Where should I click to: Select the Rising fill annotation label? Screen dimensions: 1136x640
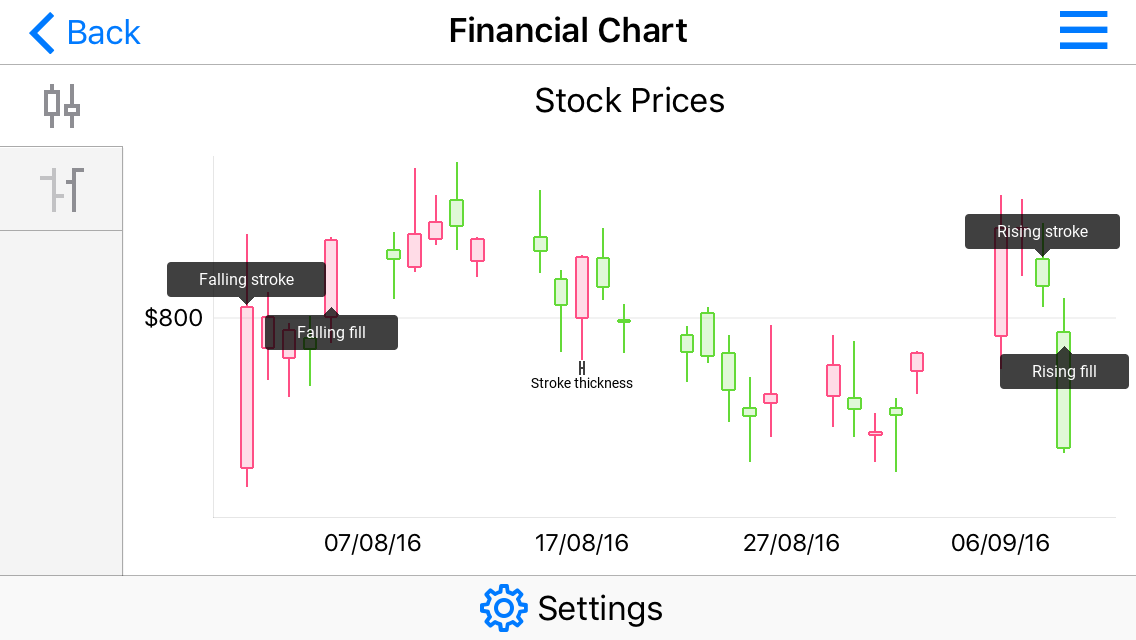(x=1064, y=371)
